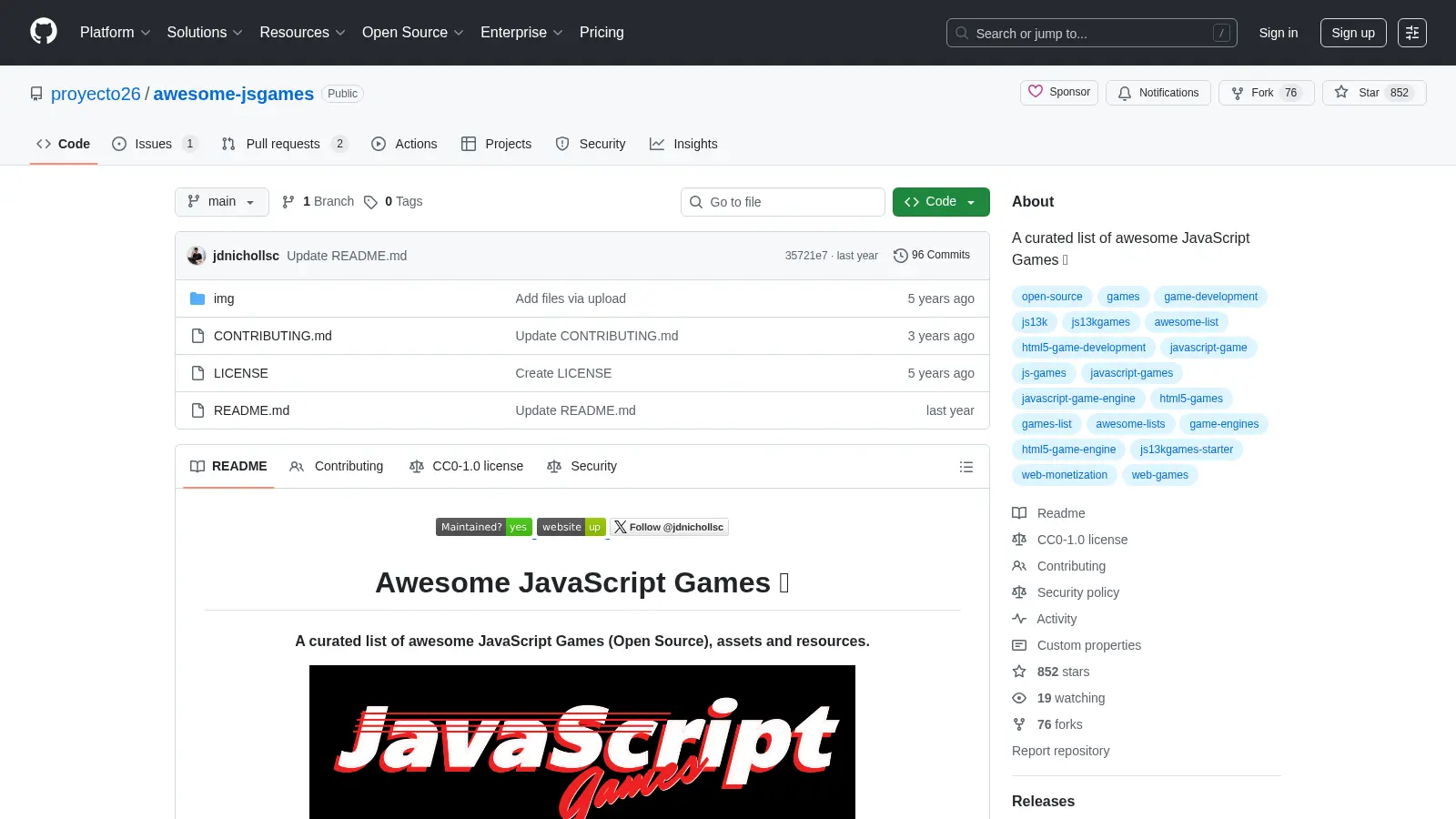The image size is (1456, 819).
Task: Expand the Resources menu
Action: (x=303, y=33)
